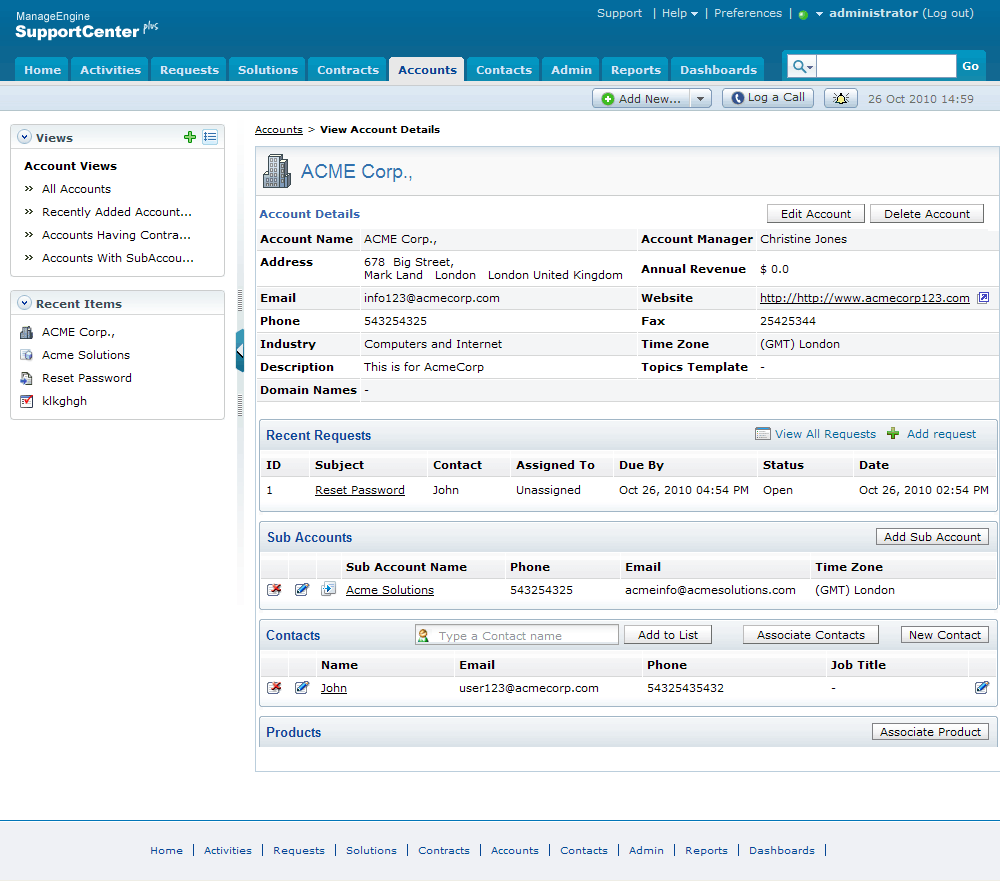Open website in new window icon
Screen dimensions: 1000x882
click(983, 298)
